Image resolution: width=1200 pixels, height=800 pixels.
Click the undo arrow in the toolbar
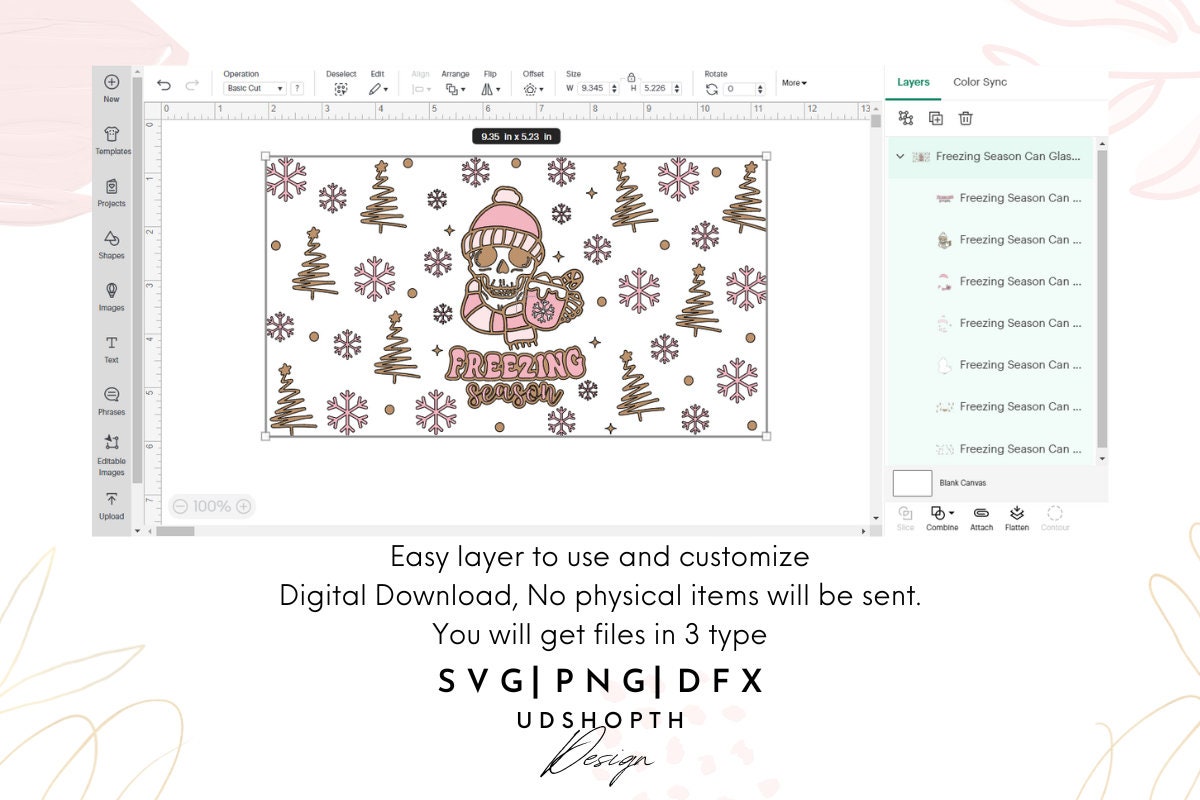coord(163,85)
